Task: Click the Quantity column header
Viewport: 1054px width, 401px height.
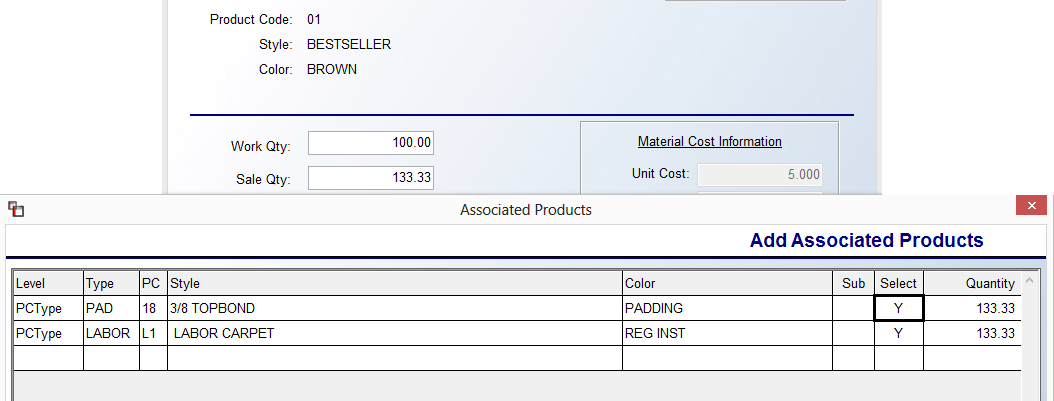Action: pos(972,283)
